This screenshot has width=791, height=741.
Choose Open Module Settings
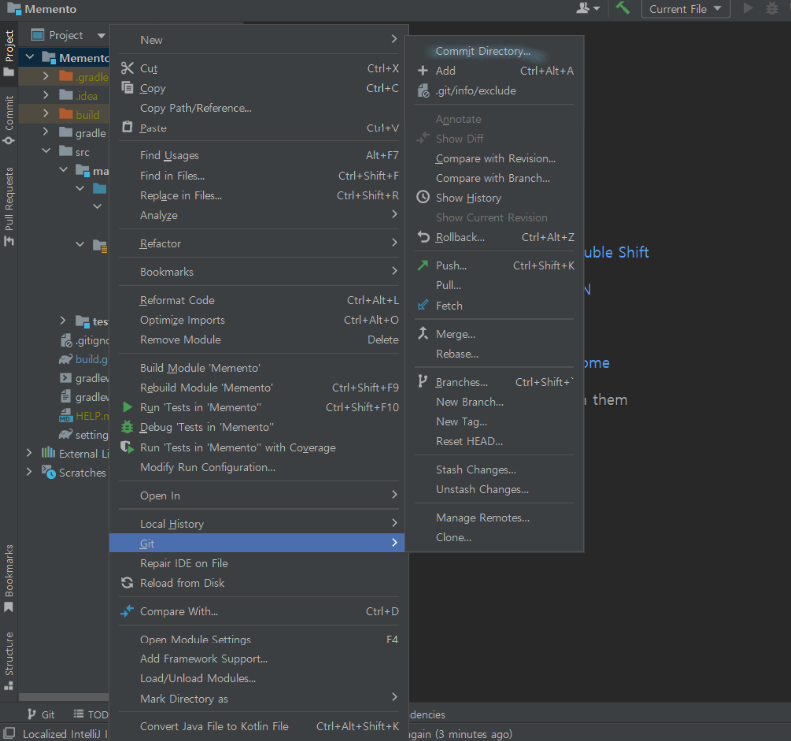click(x=257, y=639)
